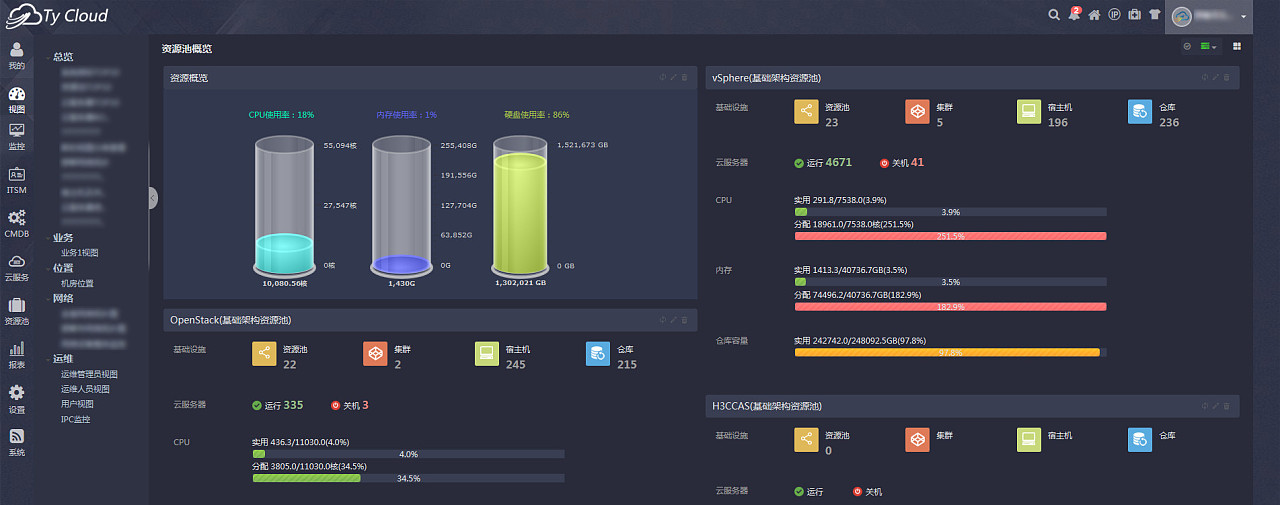The width and height of the screenshot is (1280, 505).
Task: Open the 资源池 sidebar section
Action: click(x=17, y=312)
